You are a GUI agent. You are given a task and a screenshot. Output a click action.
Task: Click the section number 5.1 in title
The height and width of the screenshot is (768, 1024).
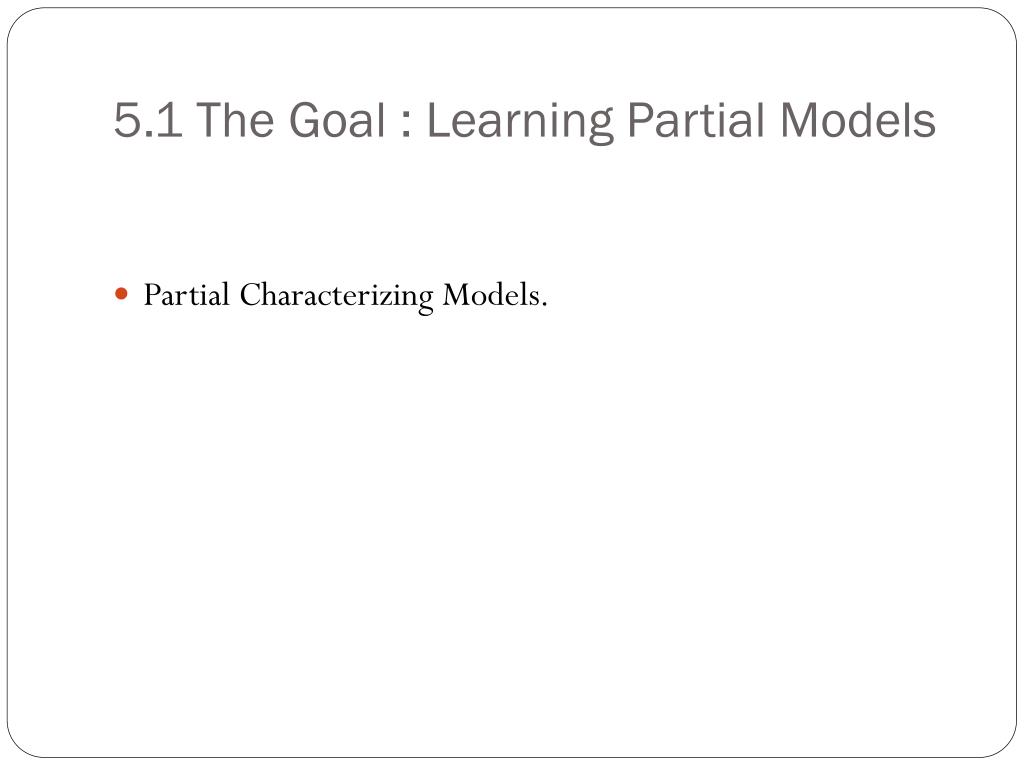pyautogui.click(x=148, y=121)
